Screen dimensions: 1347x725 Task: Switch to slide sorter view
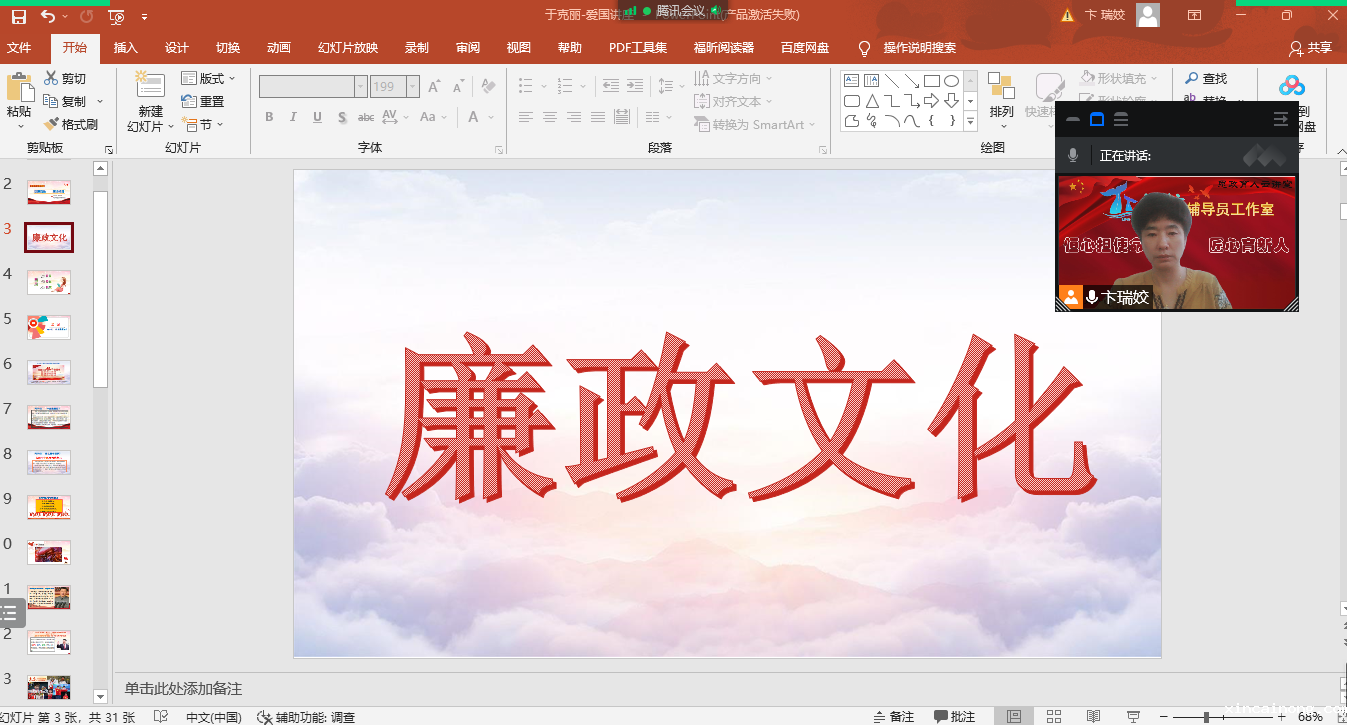(x=1054, y=716)
